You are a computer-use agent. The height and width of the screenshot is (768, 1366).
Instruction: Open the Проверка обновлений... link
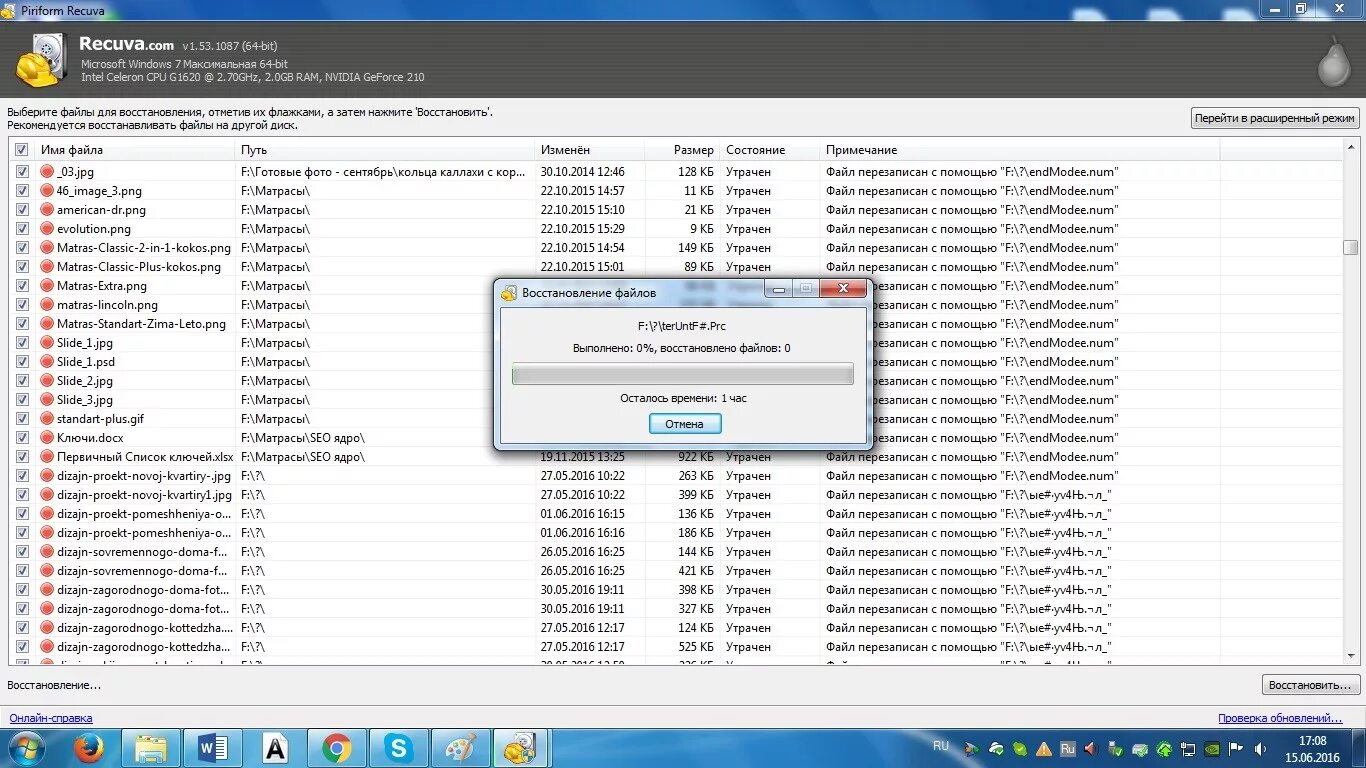(x=1280, y=718)
